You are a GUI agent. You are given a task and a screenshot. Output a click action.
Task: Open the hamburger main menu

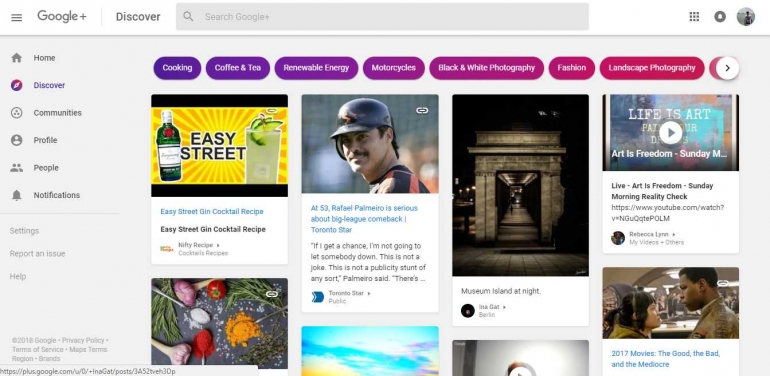(x=17, y=17)
